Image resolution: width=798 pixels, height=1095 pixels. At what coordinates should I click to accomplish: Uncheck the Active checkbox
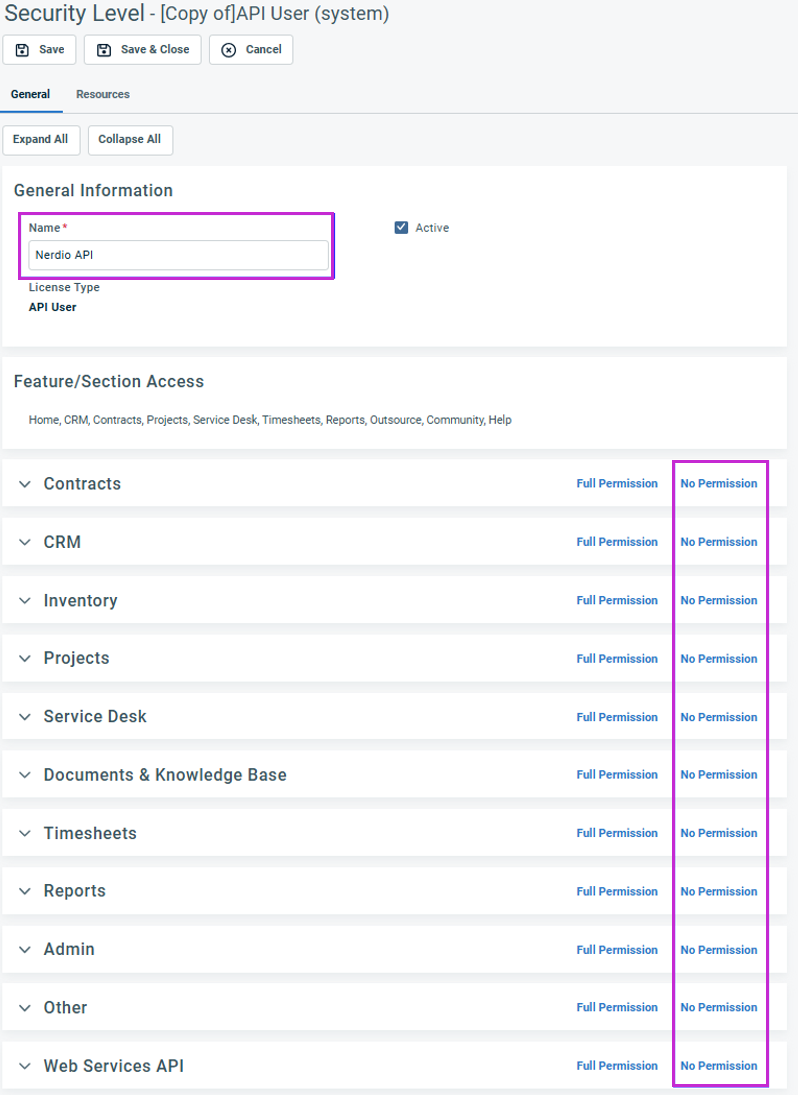(402, 228)
